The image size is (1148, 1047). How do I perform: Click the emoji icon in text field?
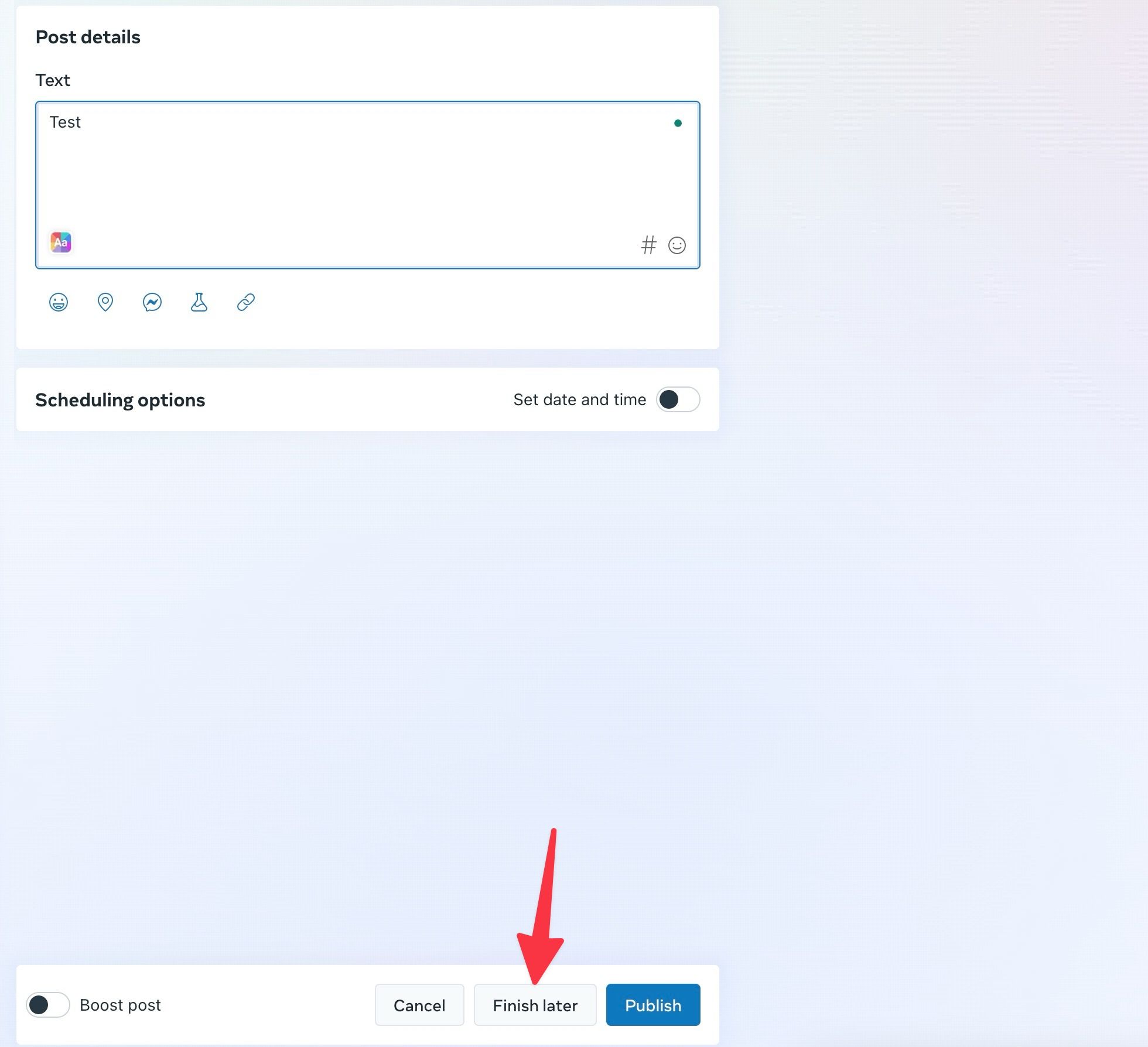(x=678, y=244)
